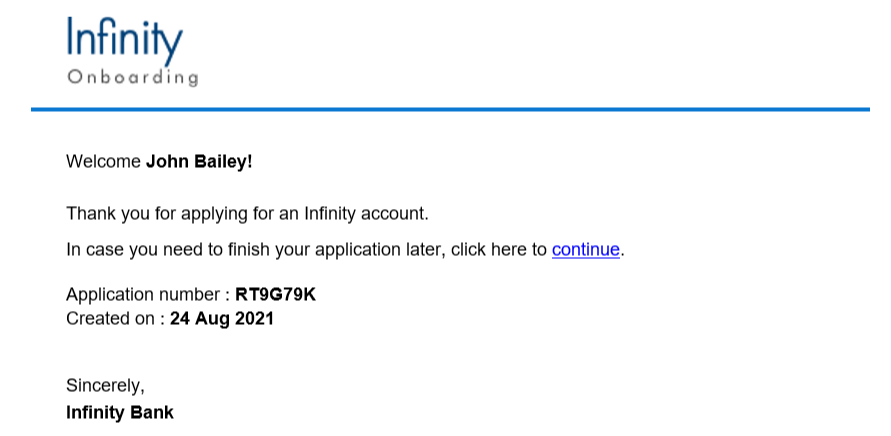This screenshot has height=436, width=891.
Task: Select the application code RT9G79K
Action: pos(275,295)
